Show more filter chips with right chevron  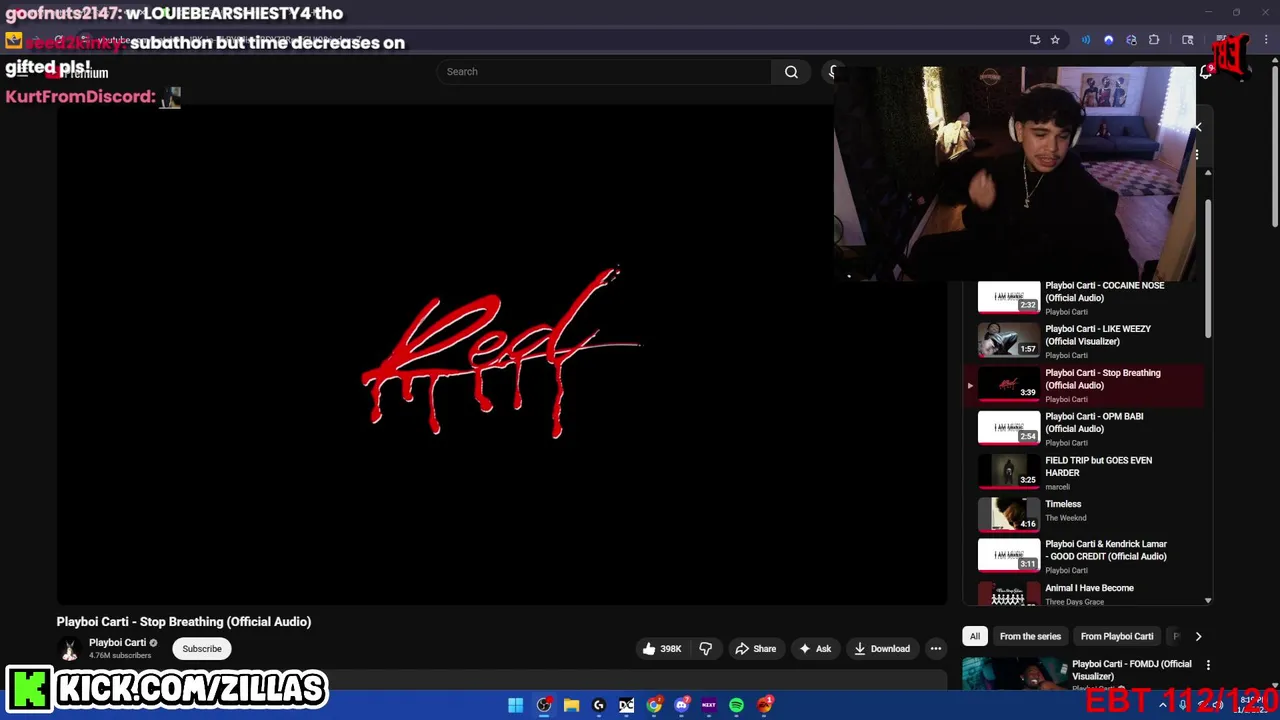1198,636
